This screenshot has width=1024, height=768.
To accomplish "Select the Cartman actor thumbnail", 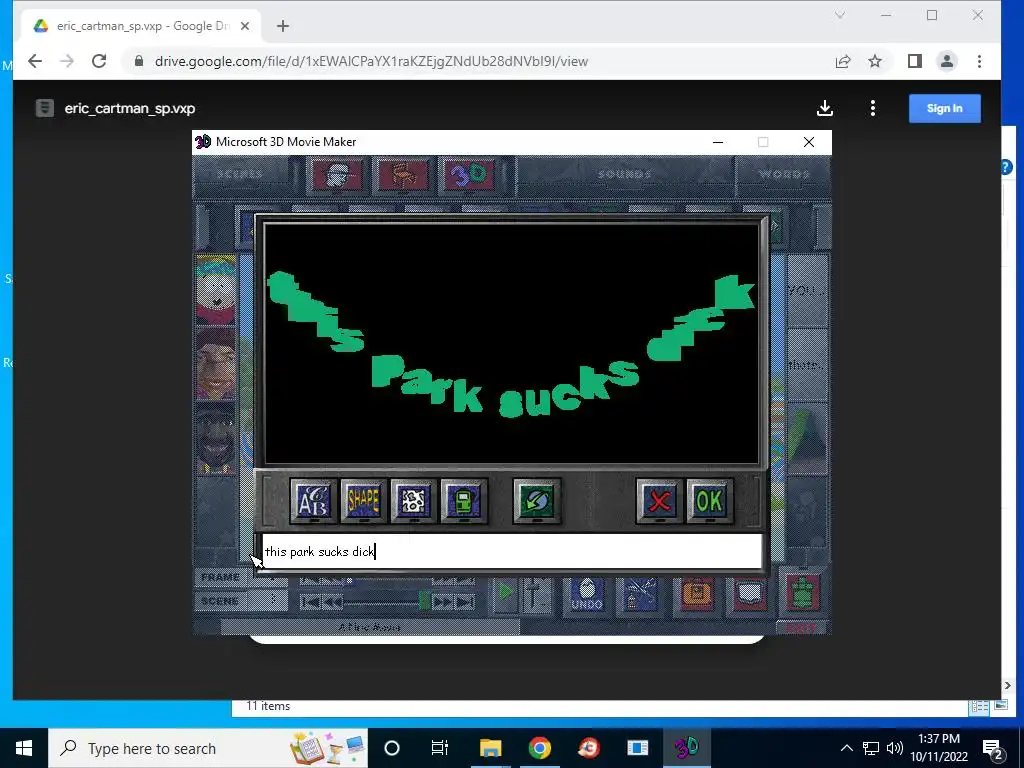I will (x=216, y=290).
